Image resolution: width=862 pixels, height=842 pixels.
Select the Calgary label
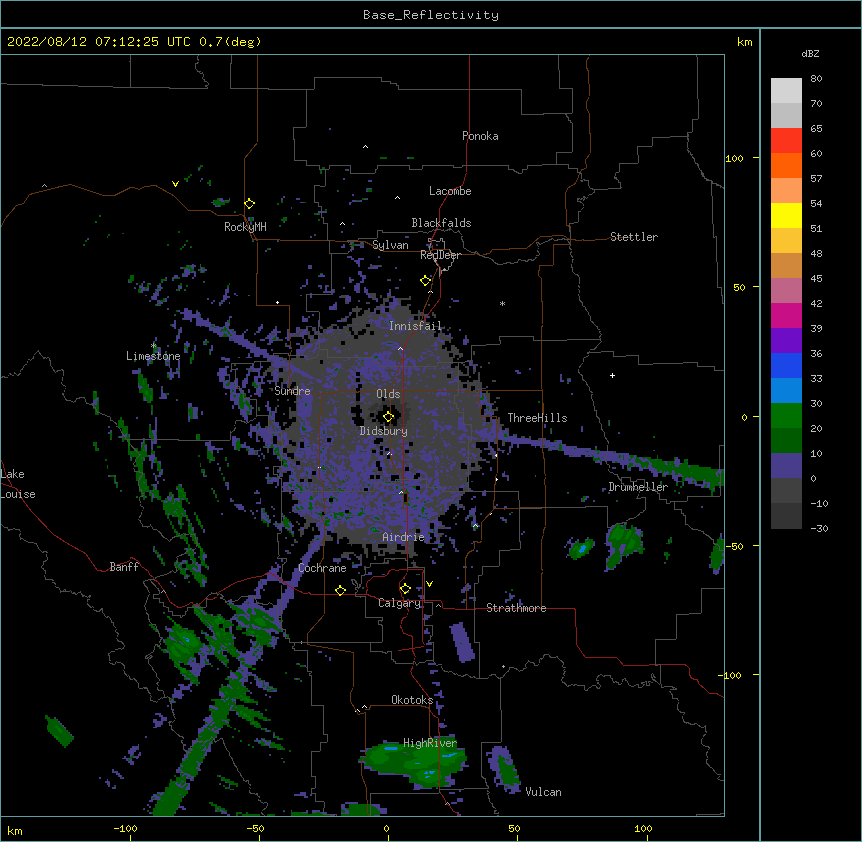click(399, 603)
